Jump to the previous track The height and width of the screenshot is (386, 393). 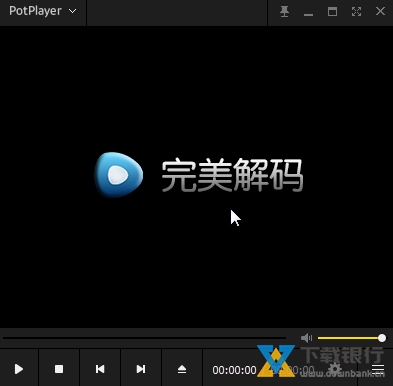[x=100, y=369]
